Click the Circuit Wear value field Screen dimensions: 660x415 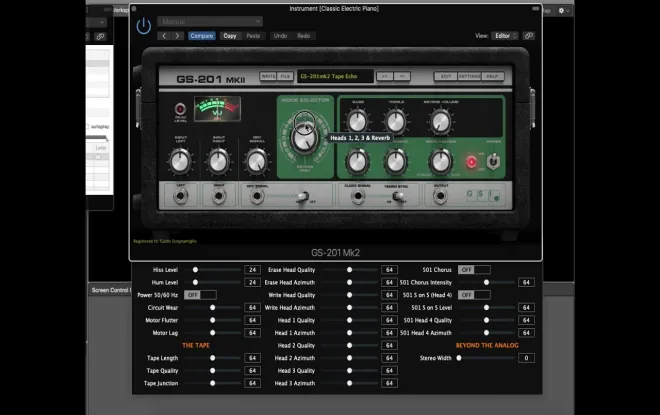[252, 308]
